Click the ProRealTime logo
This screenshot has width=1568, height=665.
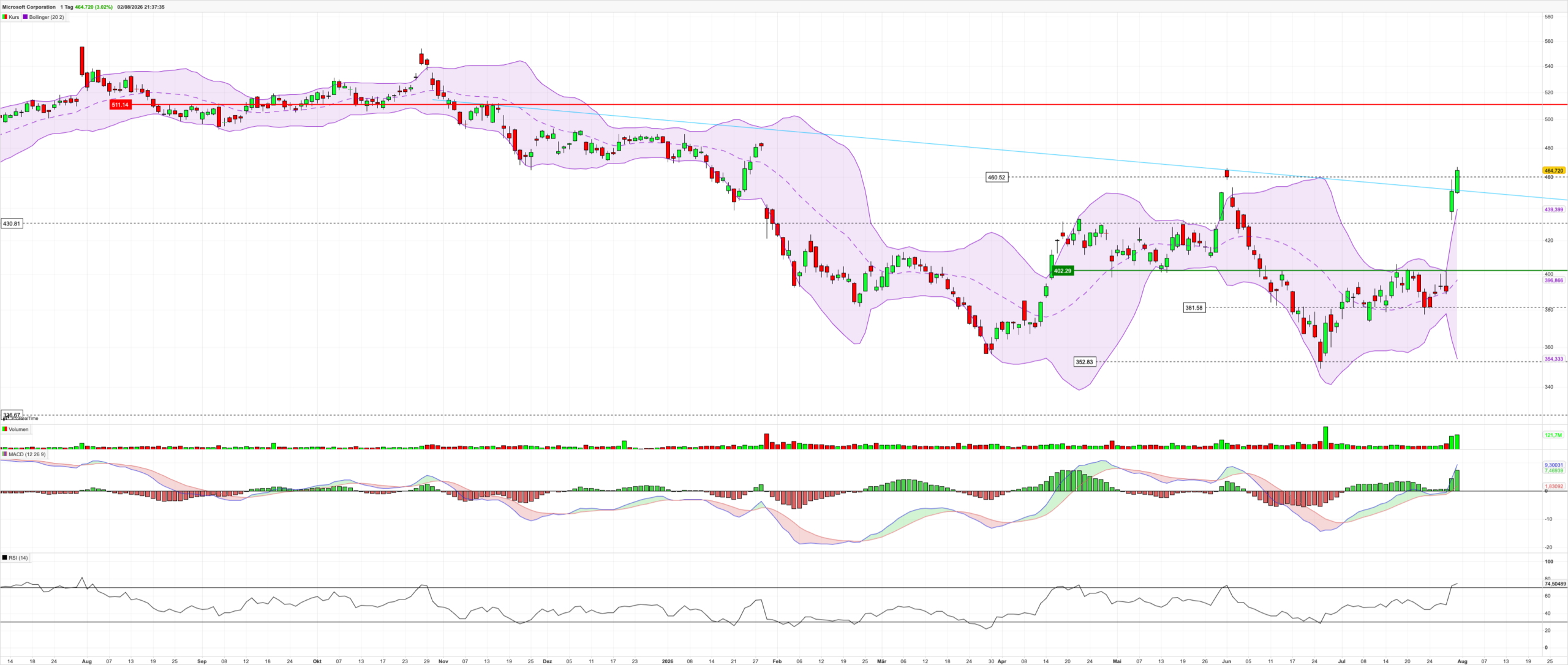coord(20,418)
